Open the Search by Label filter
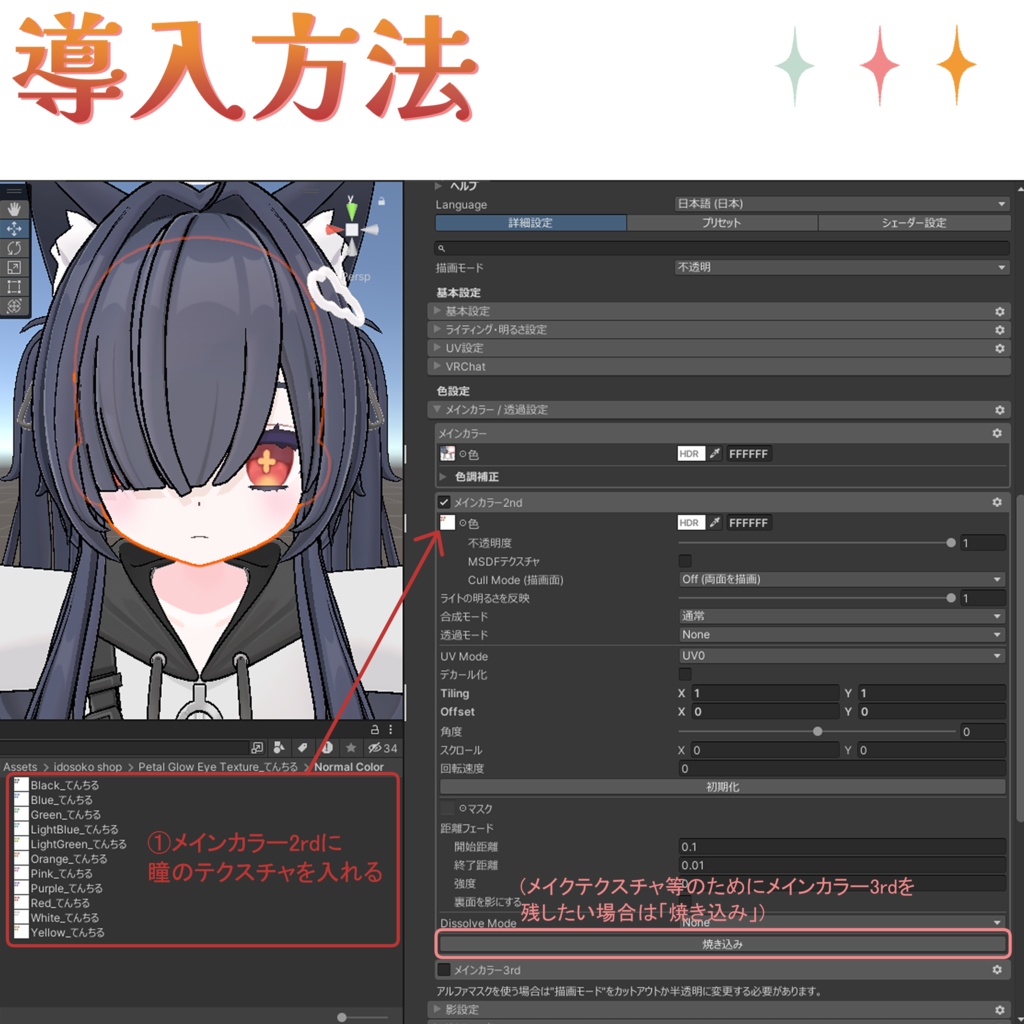This screenshot has height=1024, width=1024. pyautogui.click(x=302, y=748)
